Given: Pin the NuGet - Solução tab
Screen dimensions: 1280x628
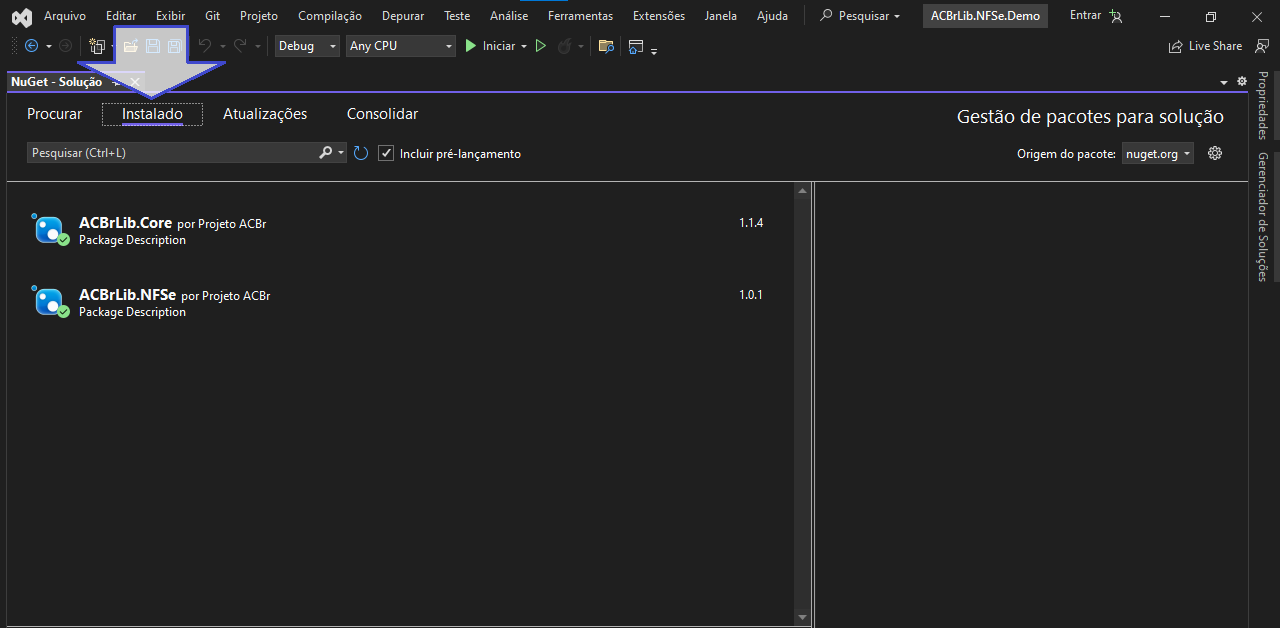Looking at the screenshot, I should pyautogui.click(x=117, y=82).
